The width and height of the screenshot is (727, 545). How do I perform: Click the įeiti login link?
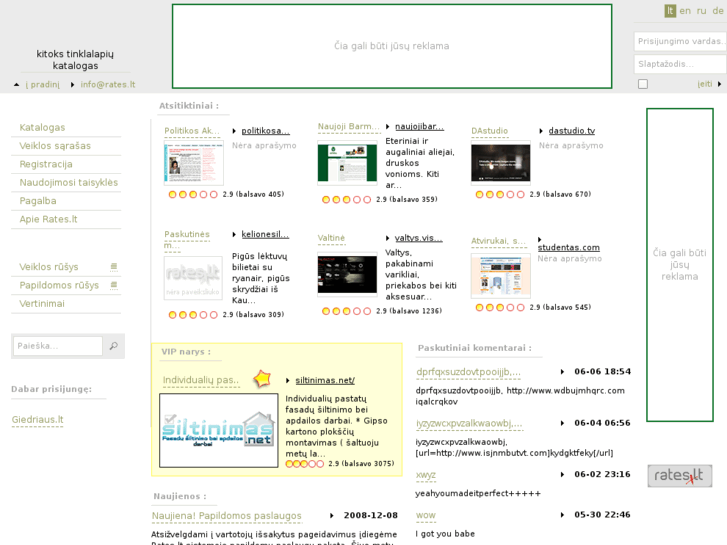[705, 84]
